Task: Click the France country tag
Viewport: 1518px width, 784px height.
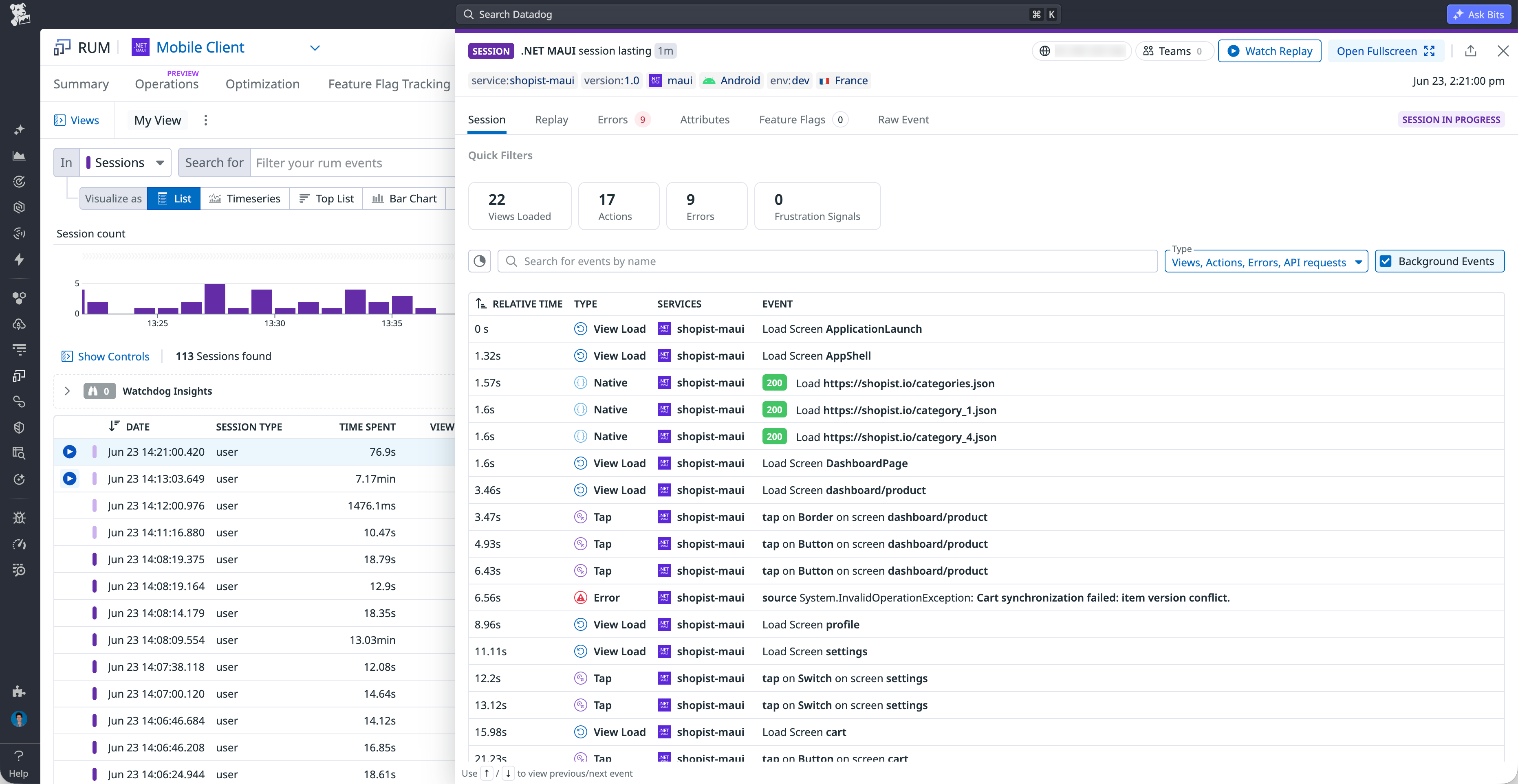Action: tap(844, 80)
